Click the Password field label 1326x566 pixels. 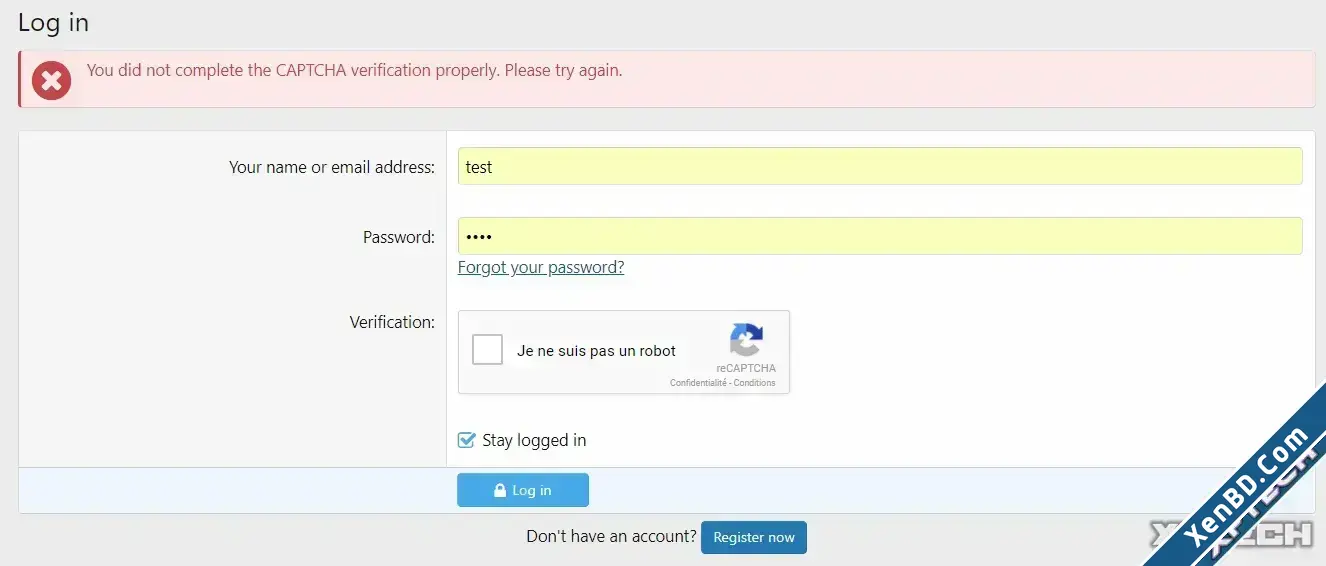[399, 237]
